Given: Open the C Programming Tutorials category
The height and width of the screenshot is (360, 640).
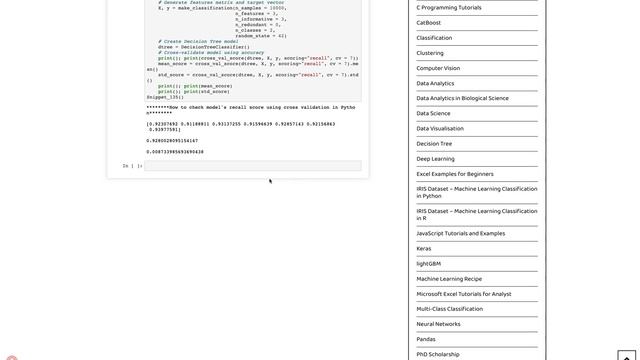Looking at the screenshot, I should click(x=449, y=8).
